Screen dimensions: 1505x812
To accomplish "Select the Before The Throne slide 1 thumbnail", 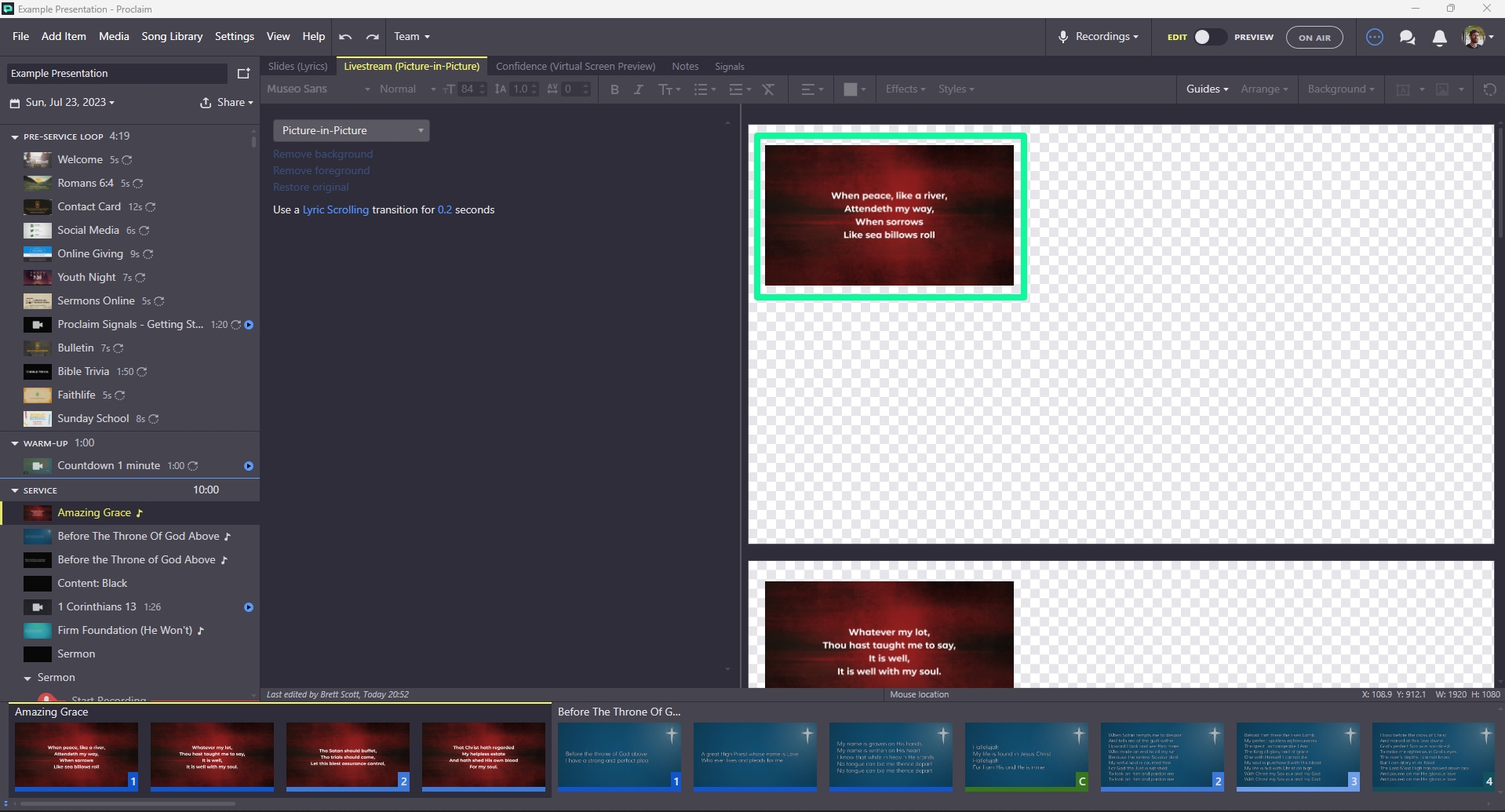I will point(619,756).
